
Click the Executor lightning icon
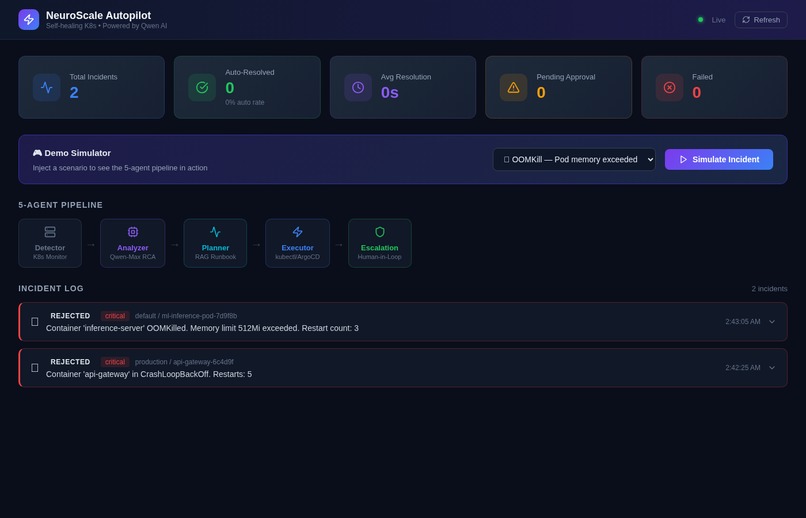point(298,232)
